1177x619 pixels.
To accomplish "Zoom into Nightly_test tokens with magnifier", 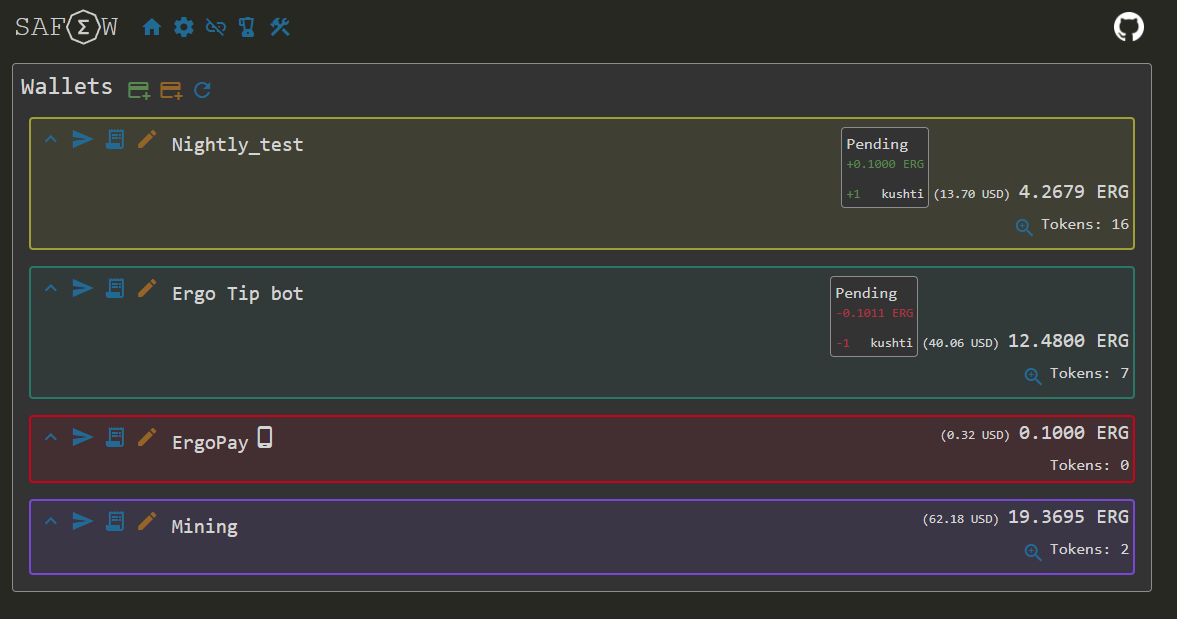I will (1024, 227).
